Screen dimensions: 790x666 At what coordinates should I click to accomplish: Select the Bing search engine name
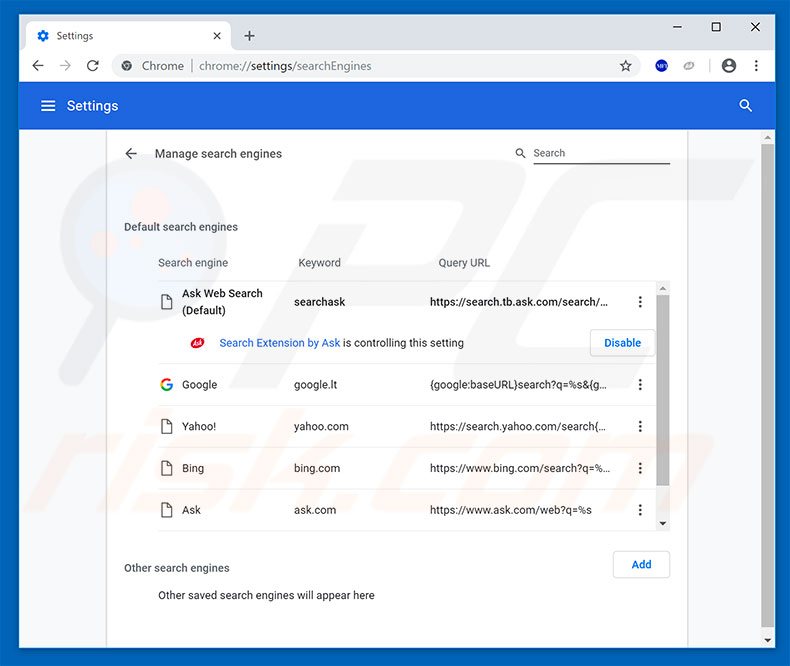(193, 468)
